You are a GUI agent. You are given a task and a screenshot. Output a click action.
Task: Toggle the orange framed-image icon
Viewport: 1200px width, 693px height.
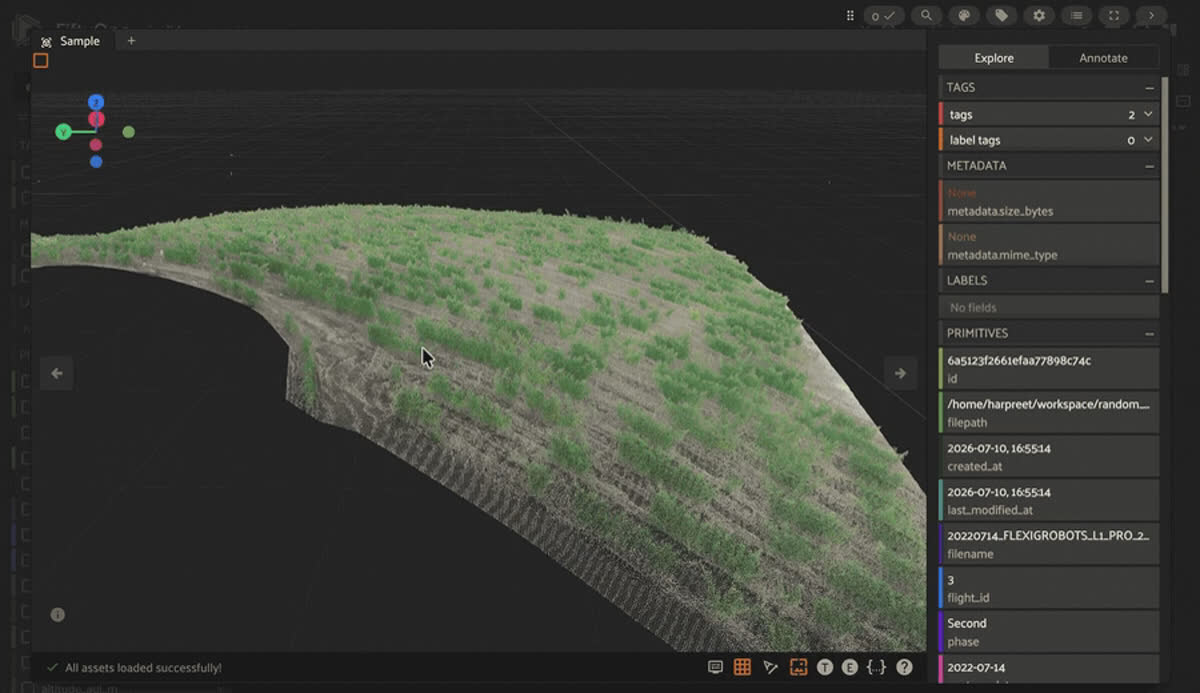pyautogui.click(x=798, y=667)
